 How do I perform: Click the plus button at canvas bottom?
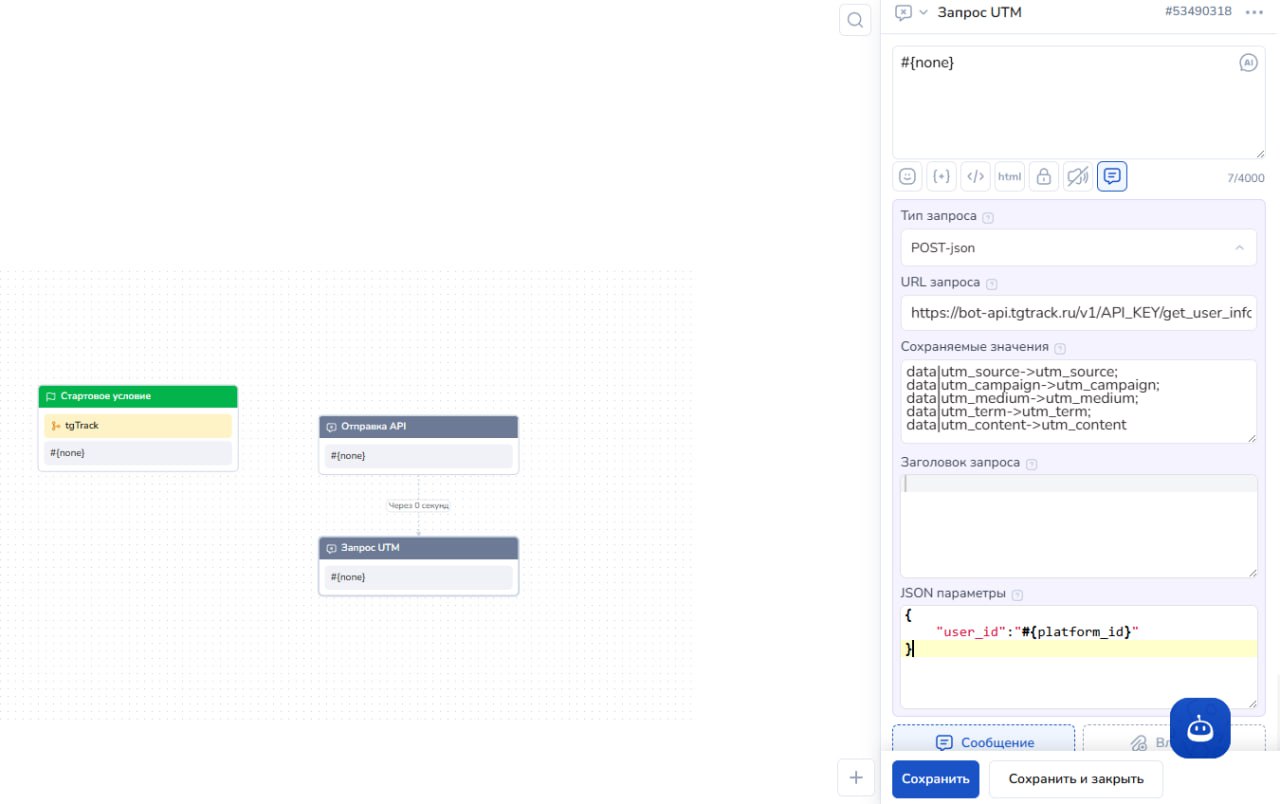click(x=855, y=777)
